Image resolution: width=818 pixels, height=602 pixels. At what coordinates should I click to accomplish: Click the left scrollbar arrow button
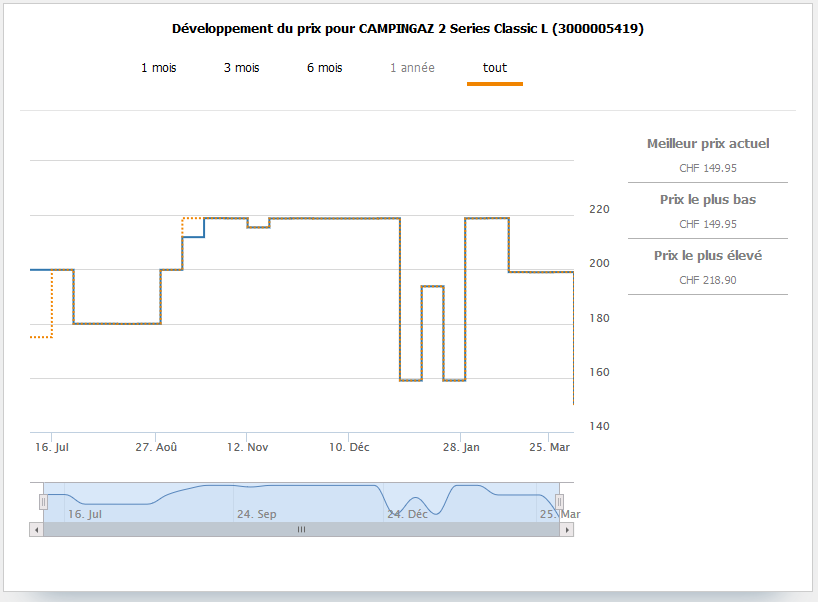click(37, 529)
